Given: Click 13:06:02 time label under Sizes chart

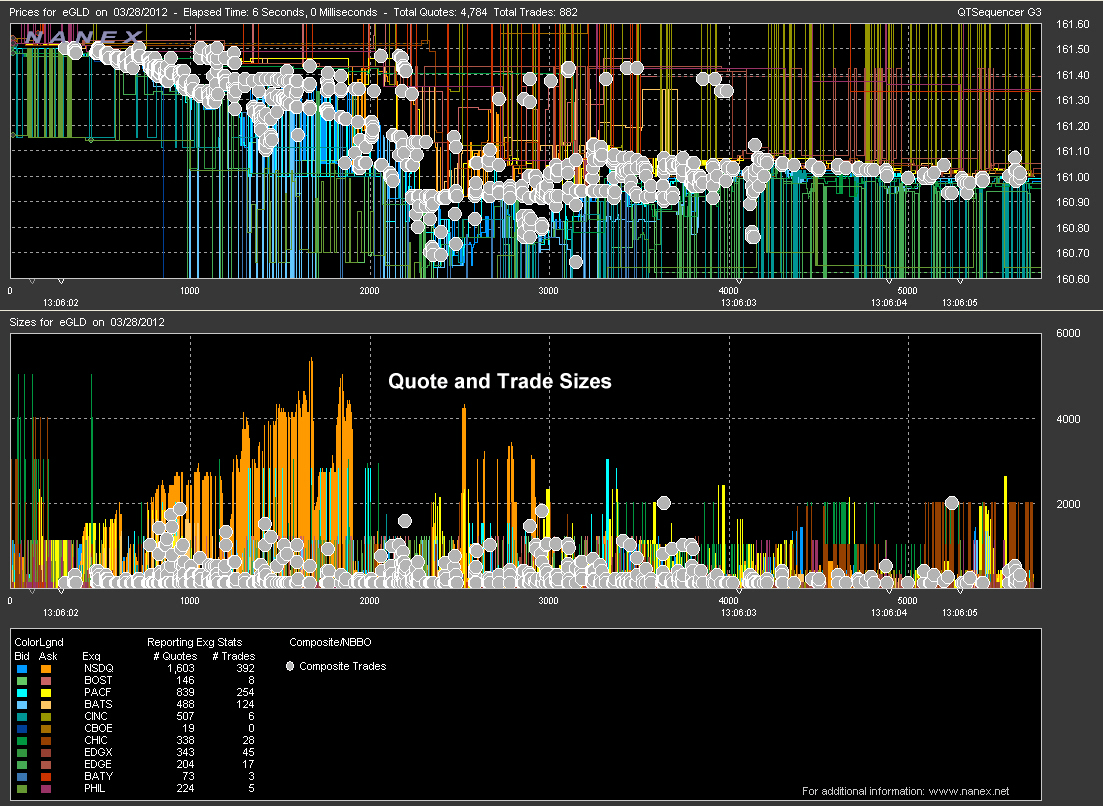Looking at the screenshot, I should tap(60, 613).
